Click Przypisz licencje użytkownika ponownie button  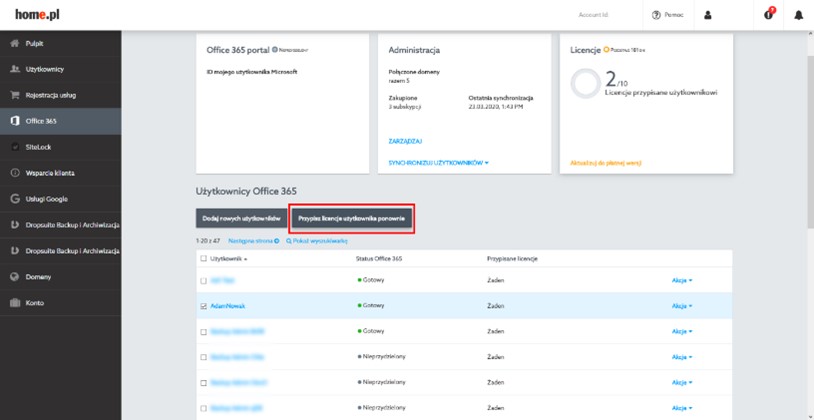click(x=352, y=218)
